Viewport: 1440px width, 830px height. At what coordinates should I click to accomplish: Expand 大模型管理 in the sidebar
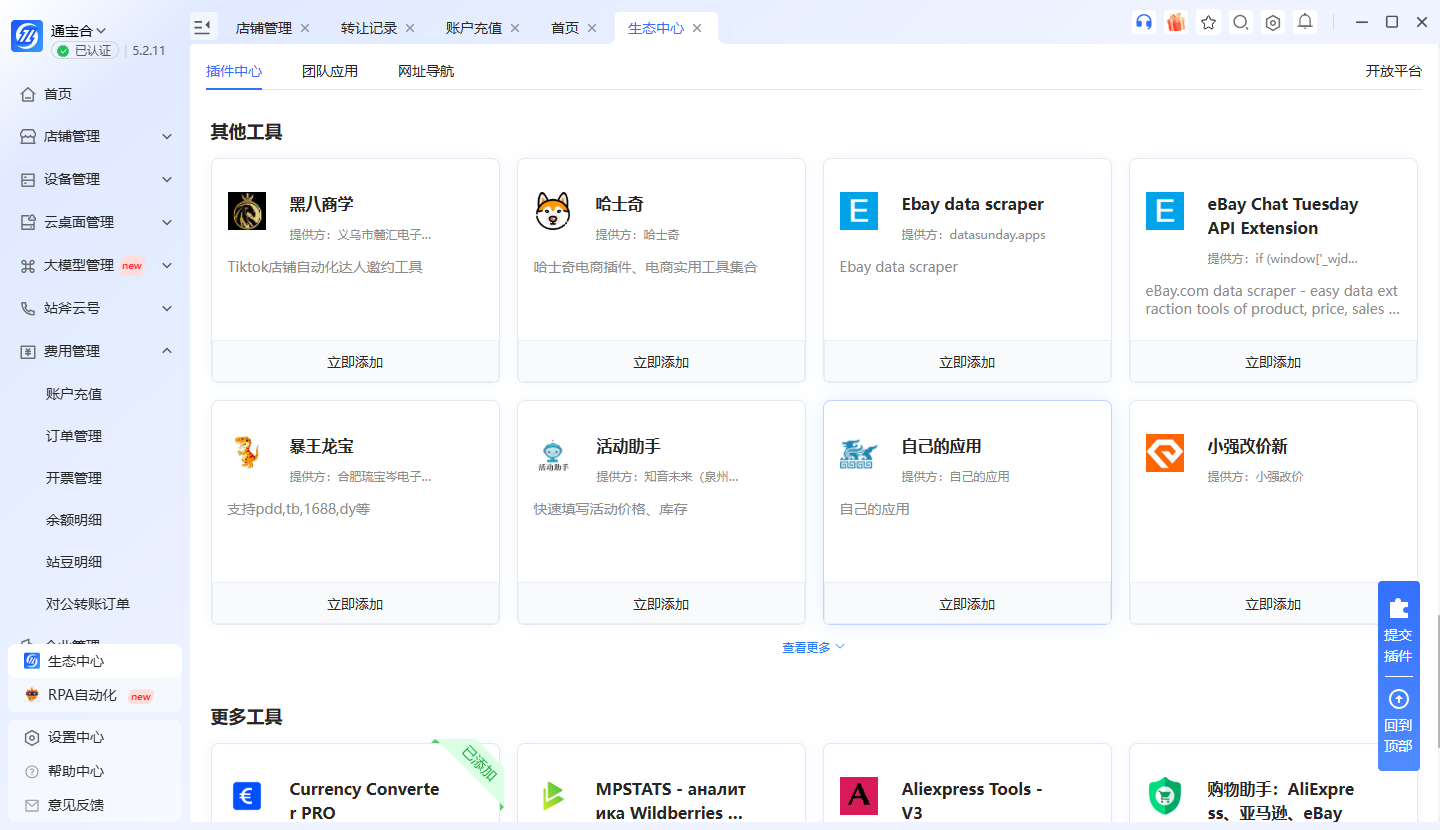click(x=167, y=265)
